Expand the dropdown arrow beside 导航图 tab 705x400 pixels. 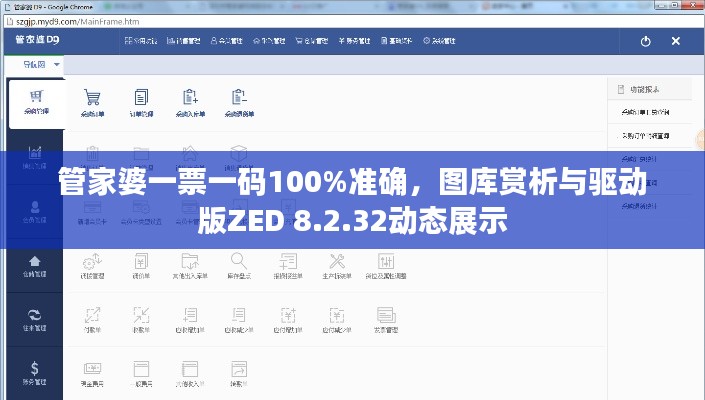(x=57, y=64)
